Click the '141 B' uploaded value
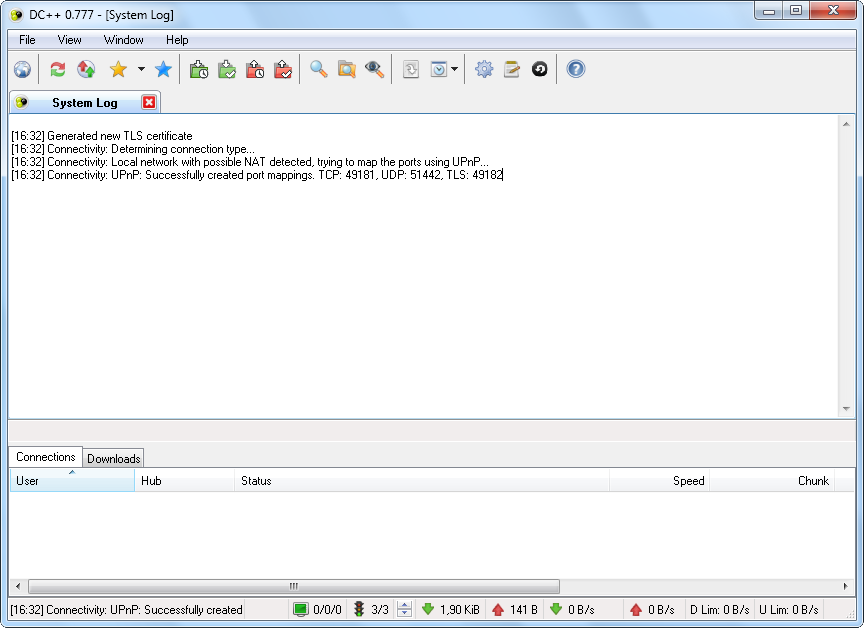This screenshot has width=864, height=628. coord(523,610)
